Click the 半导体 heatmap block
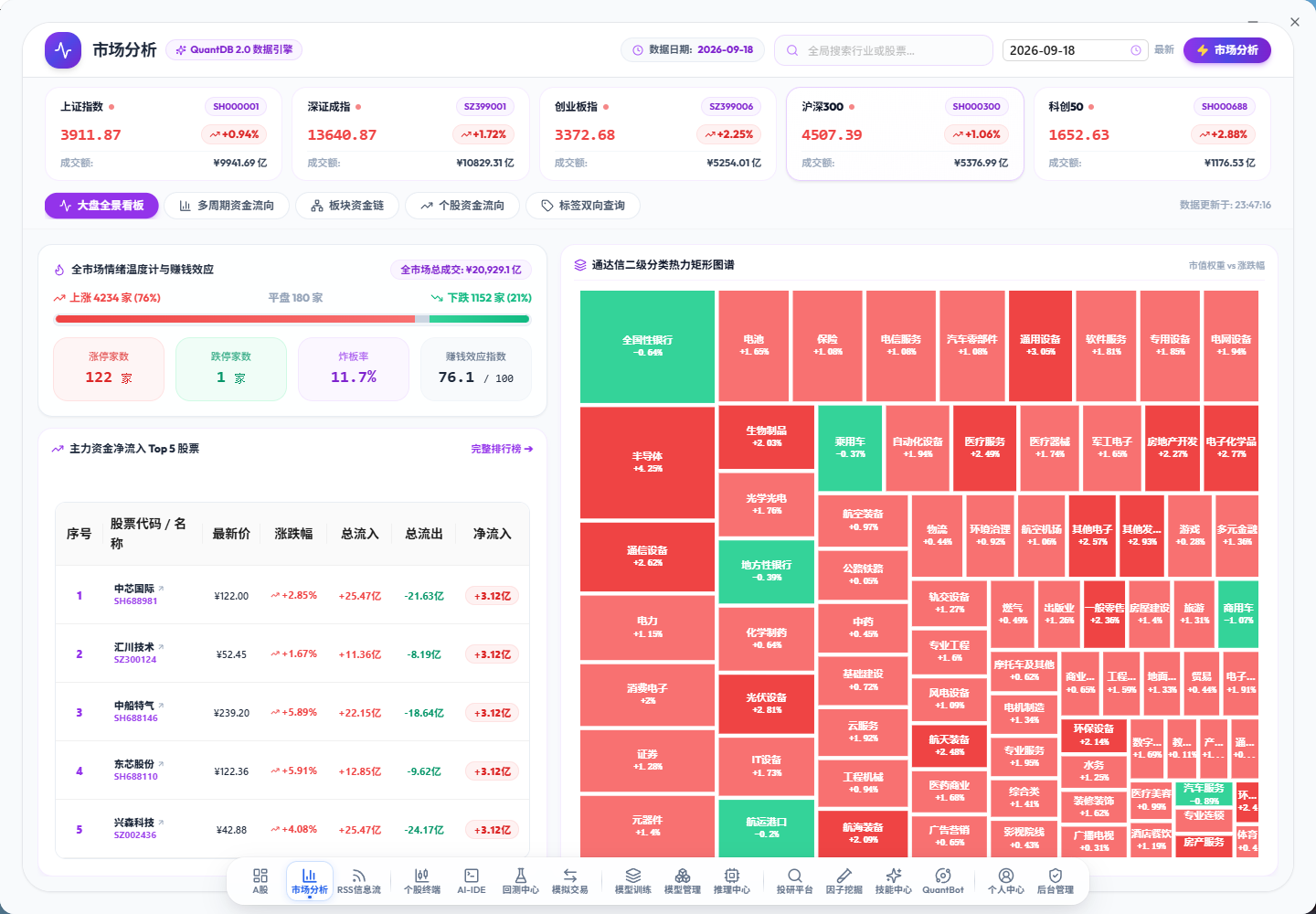1316x914 pixels. tap(647, 462)
